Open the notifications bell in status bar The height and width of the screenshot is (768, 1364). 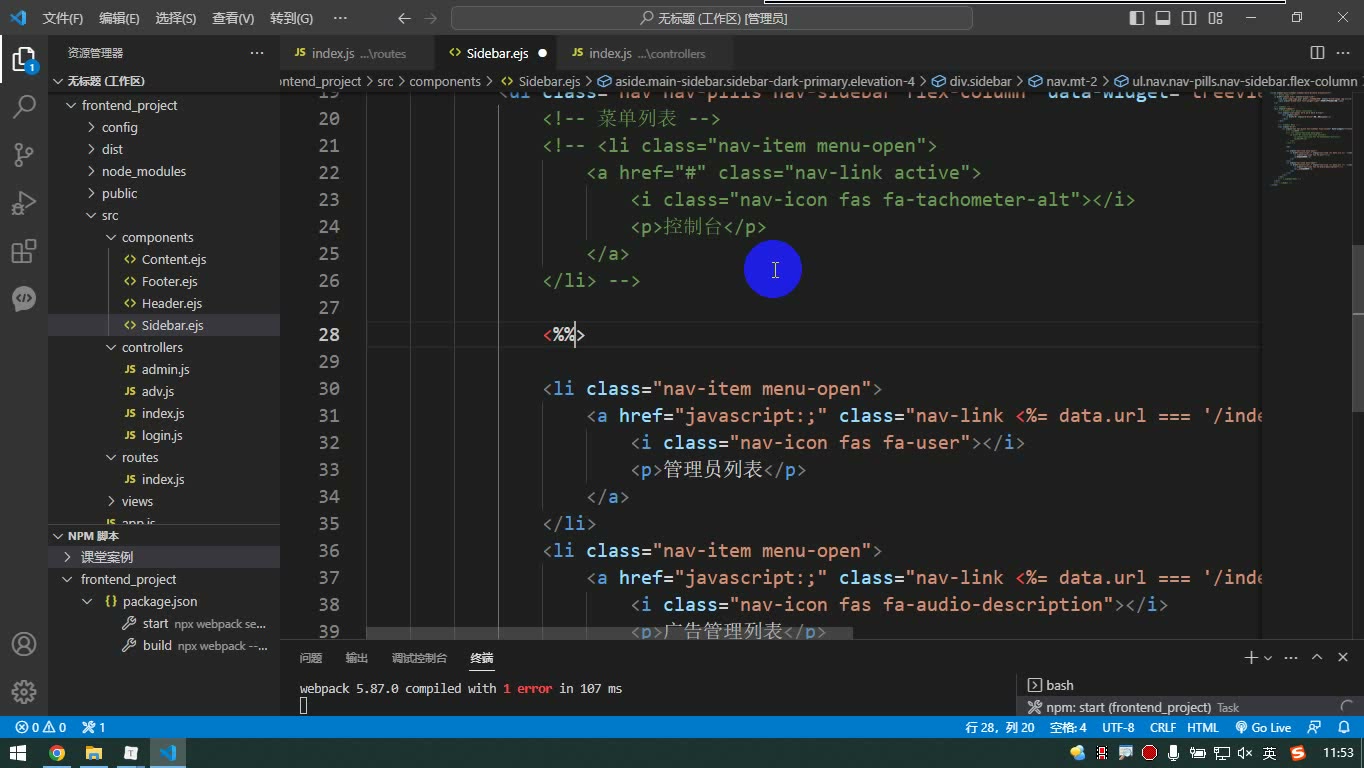click(1344, 727)
